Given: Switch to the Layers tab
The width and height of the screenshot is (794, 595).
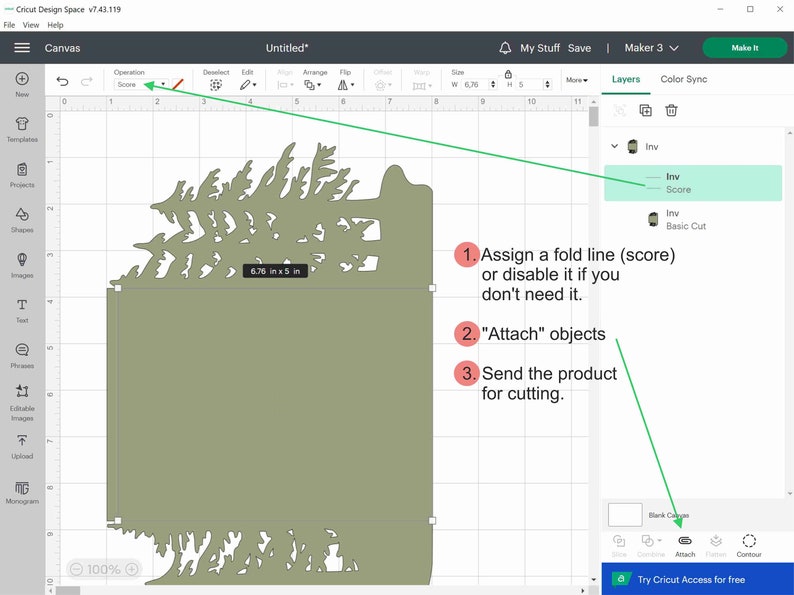Looking at the screenshot, I should click(626, 79).
